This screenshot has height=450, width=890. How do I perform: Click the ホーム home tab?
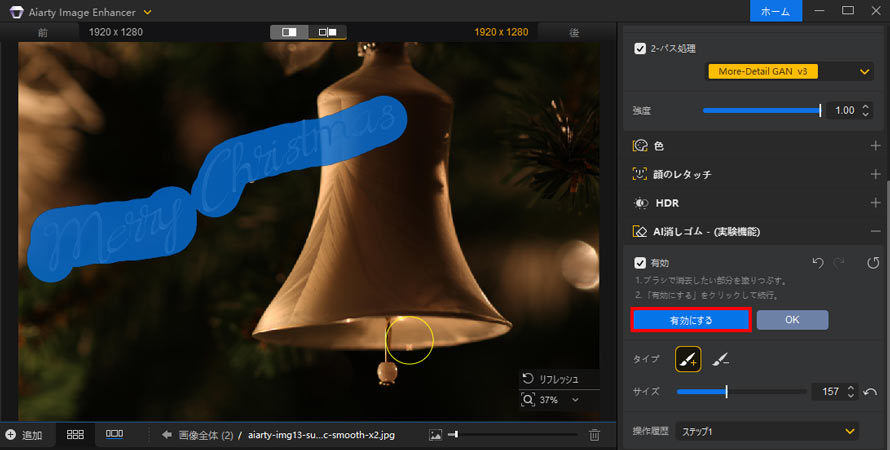(x=775, y=11)
